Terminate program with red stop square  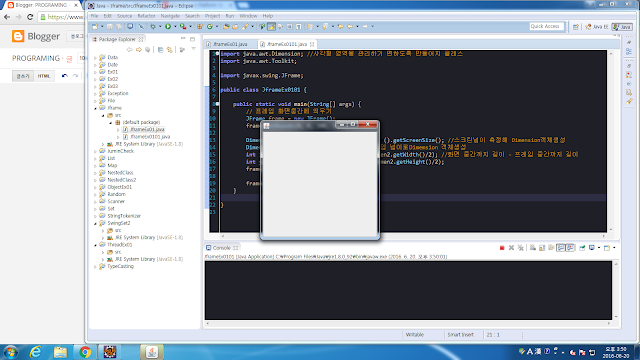[502, 248]
